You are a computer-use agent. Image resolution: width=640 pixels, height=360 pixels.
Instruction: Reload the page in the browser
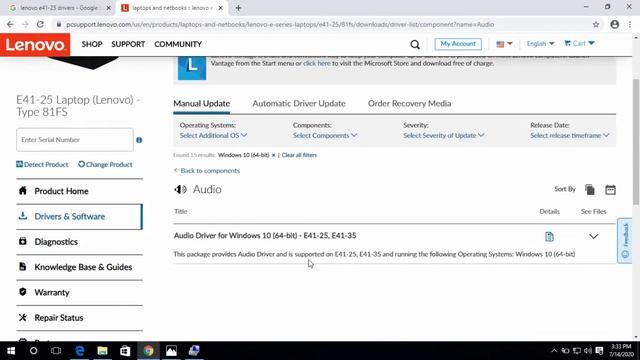pos(40,24)
